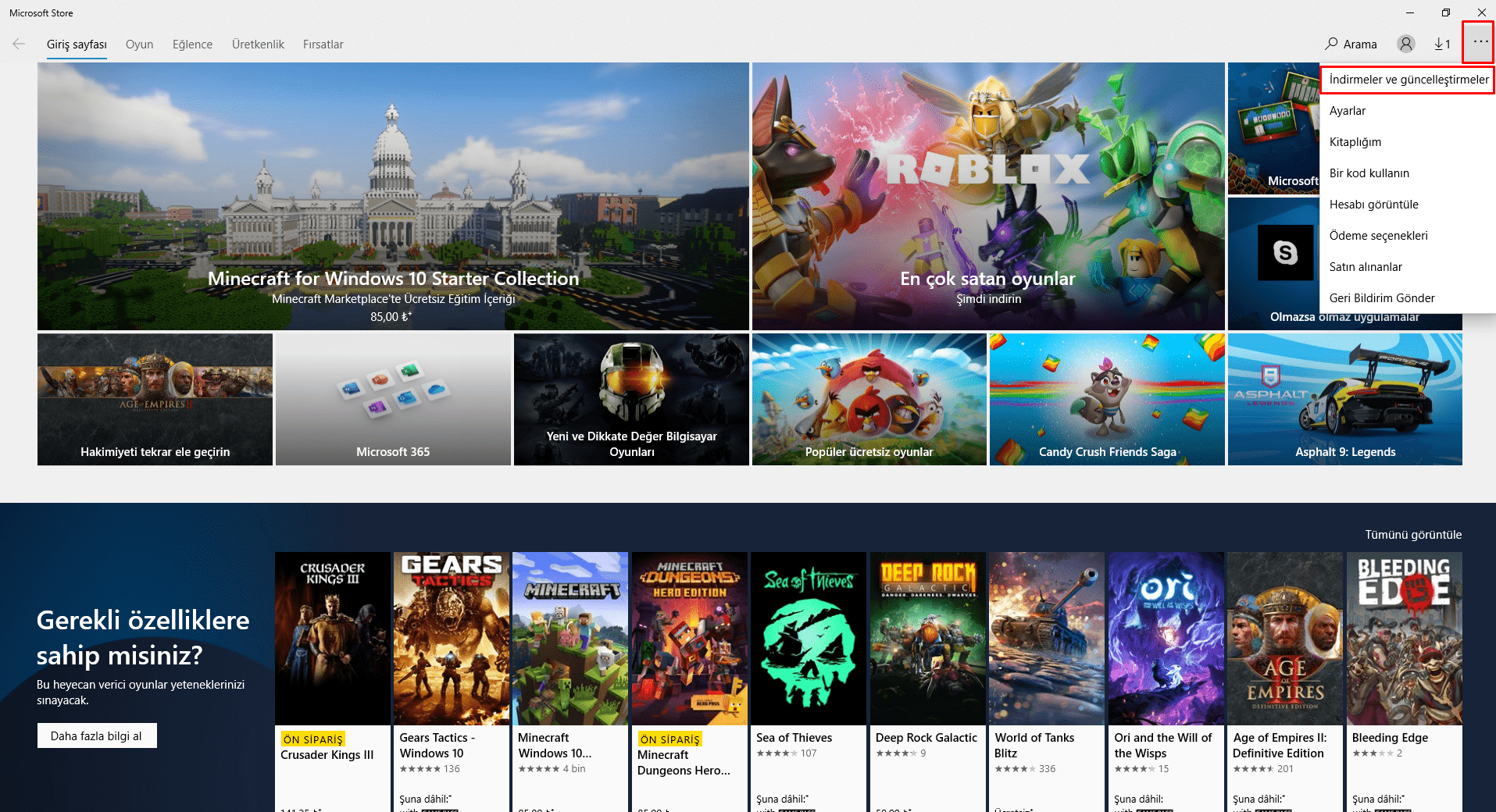Click the 'Gerekli özelliklere sahip misiniz?' heading

[x=143, y=637]
